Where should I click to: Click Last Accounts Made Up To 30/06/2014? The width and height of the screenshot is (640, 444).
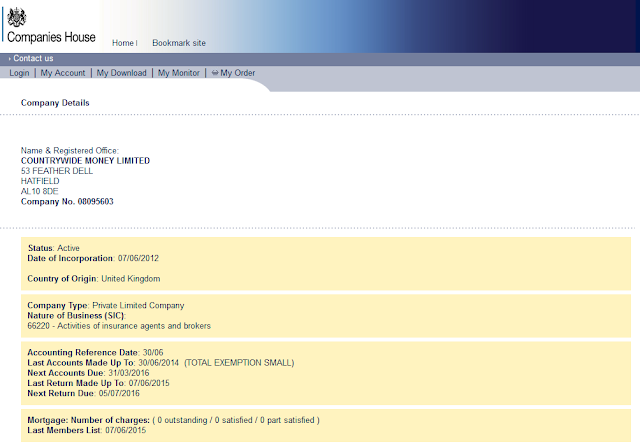point(103,363)
